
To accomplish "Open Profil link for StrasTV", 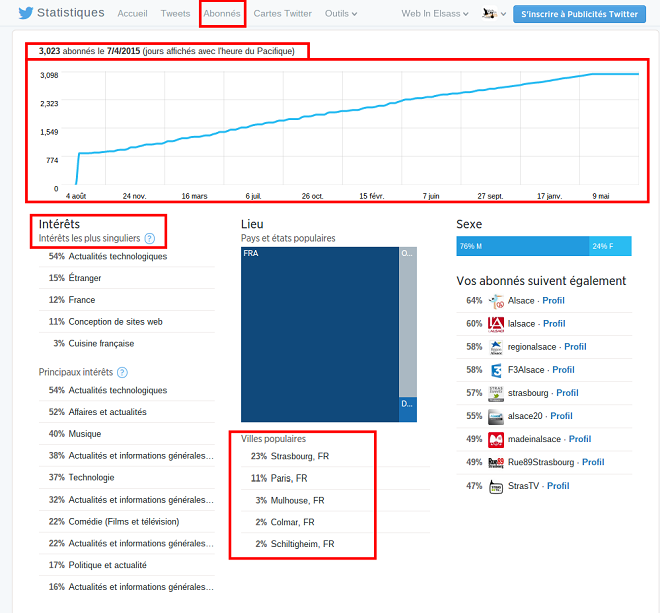I will click(558, 486).
